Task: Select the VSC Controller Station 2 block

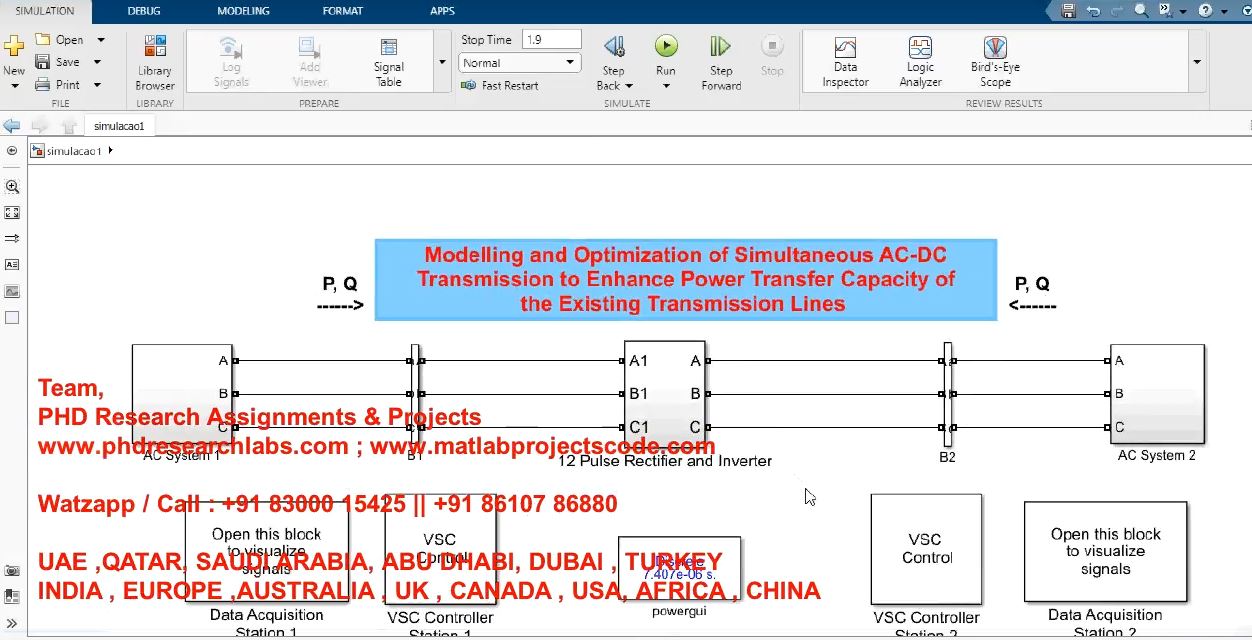Action: (x=926, y=549)
